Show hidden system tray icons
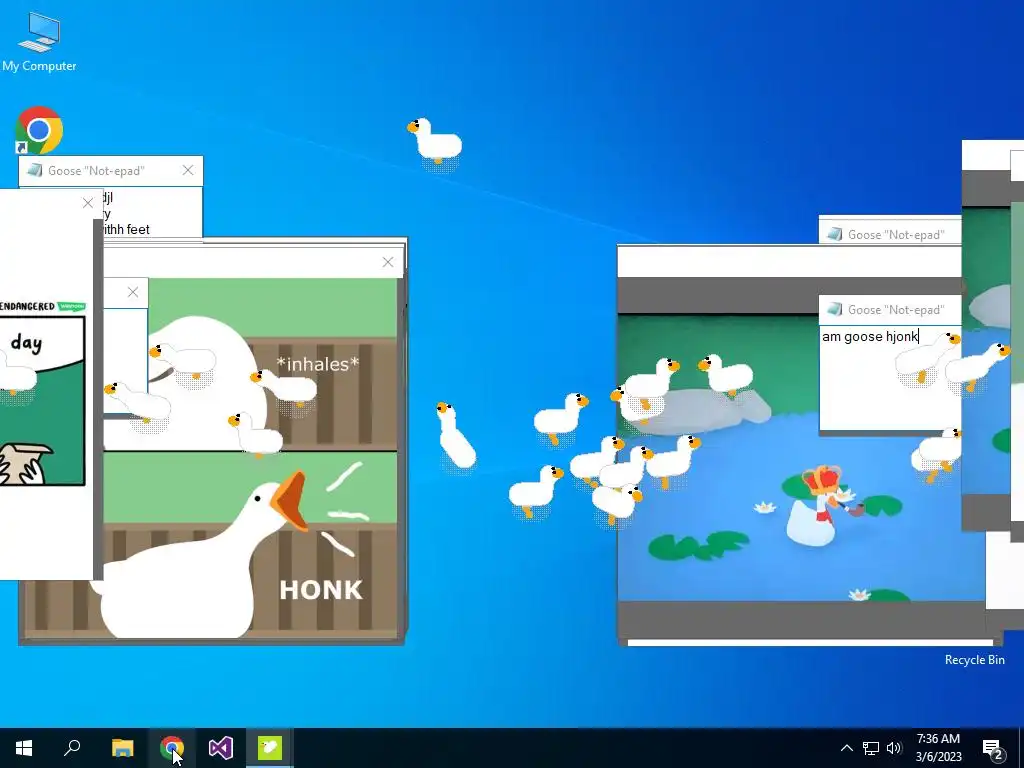The height and width of the screenshot is (768, 1024). tap(846, 748)
